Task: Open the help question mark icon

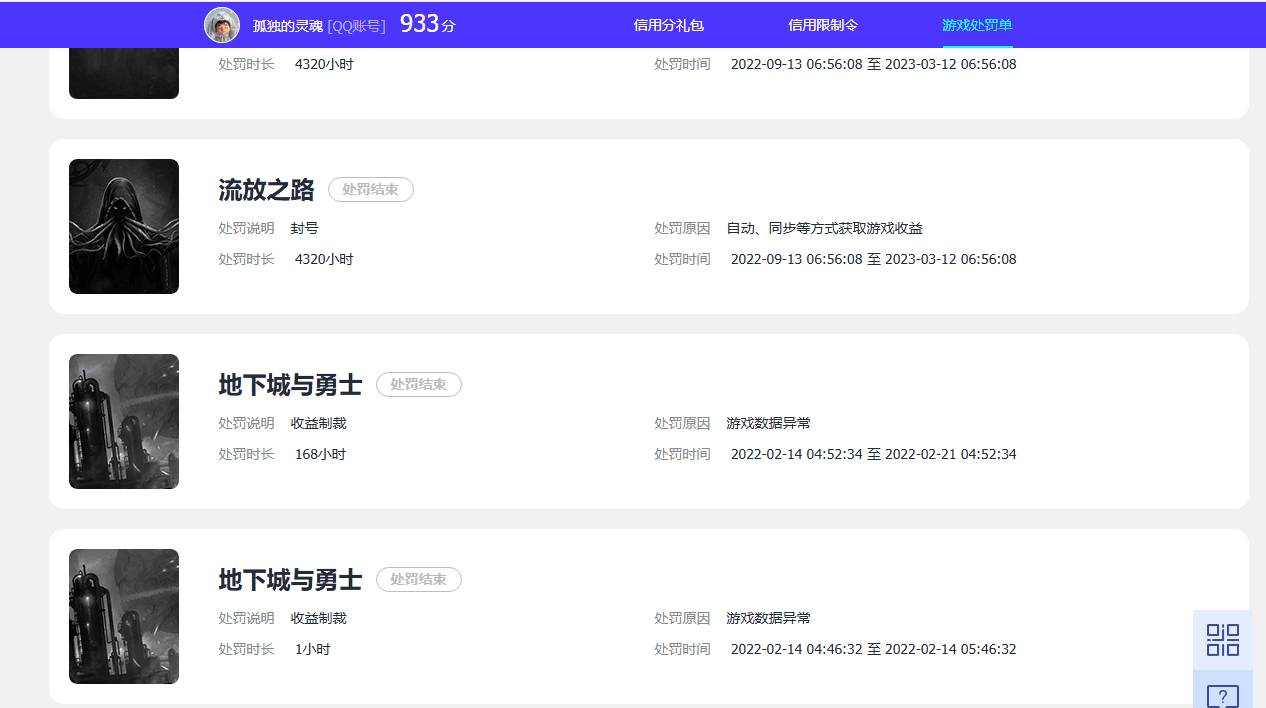Action: pos(1222,695)
